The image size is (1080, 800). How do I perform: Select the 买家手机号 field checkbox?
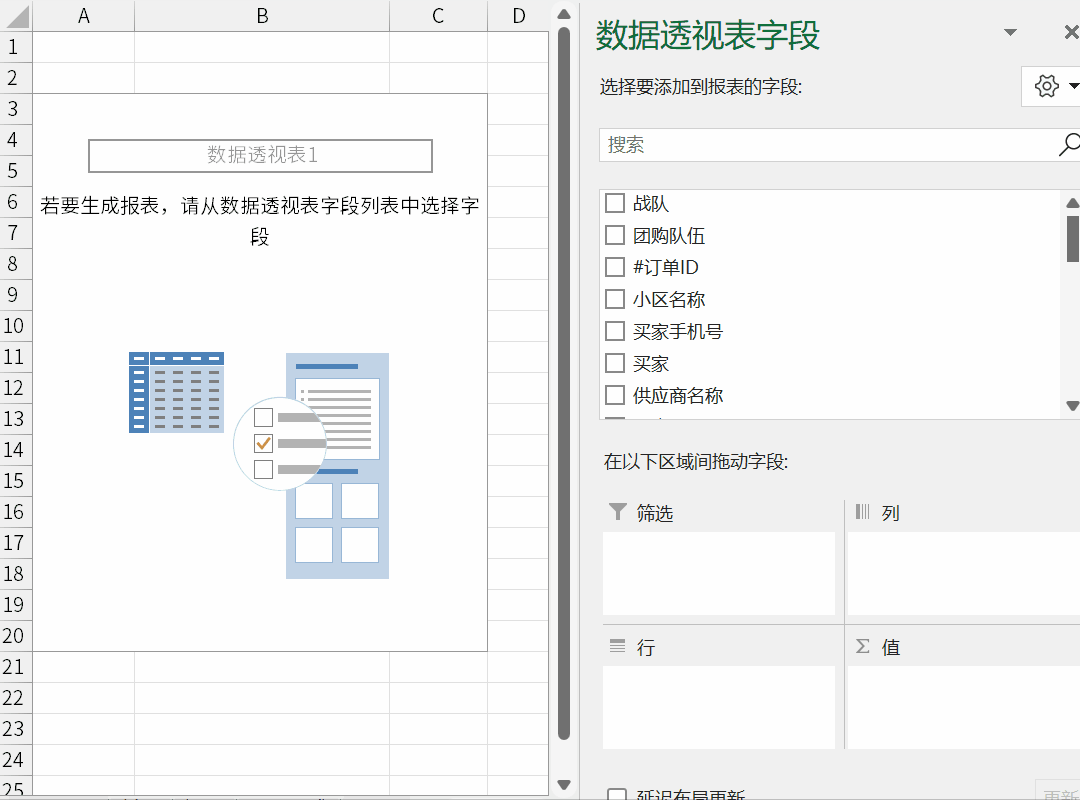[614, 331]
